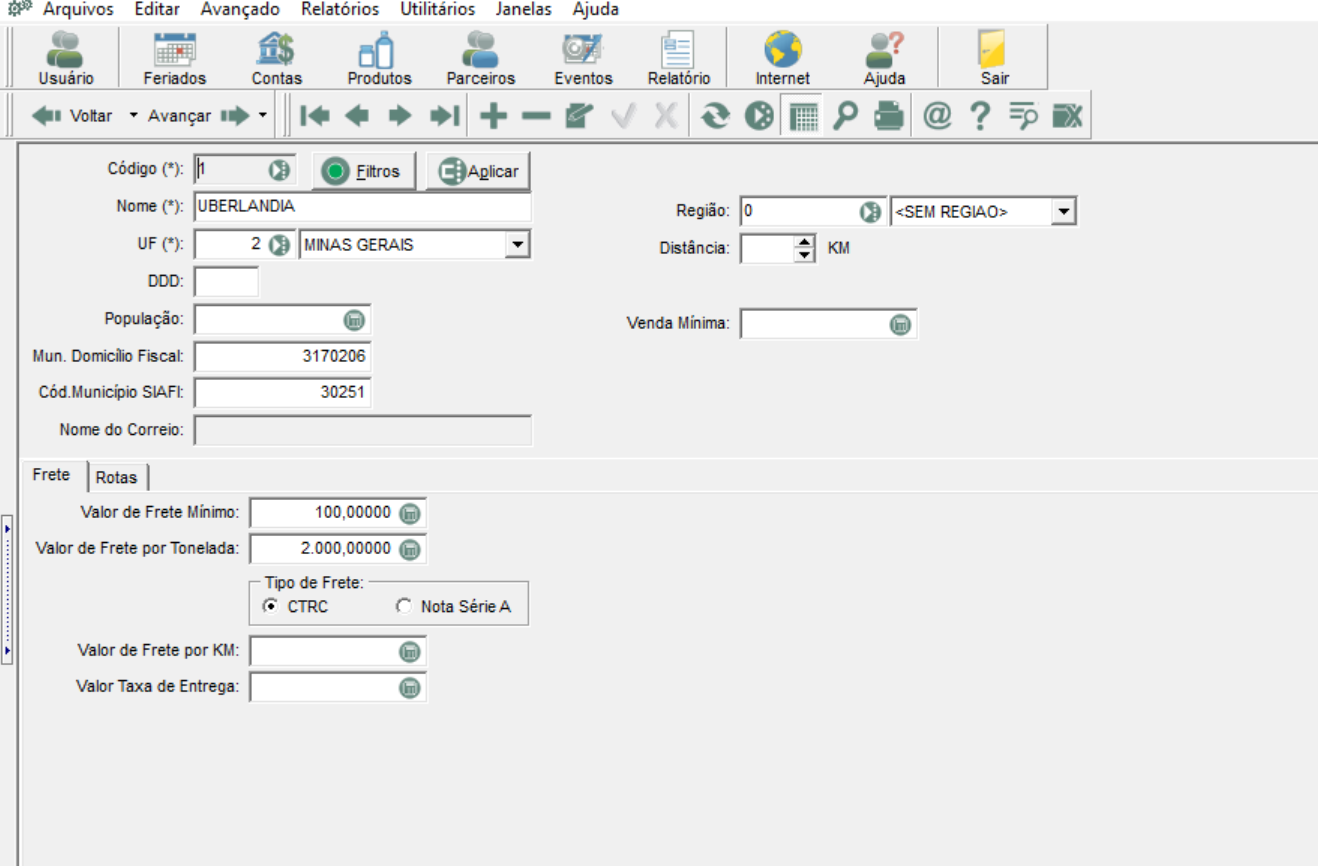The image size is (1318, 866).
Task: Click Voltar back button
Action: click(71, 116)
